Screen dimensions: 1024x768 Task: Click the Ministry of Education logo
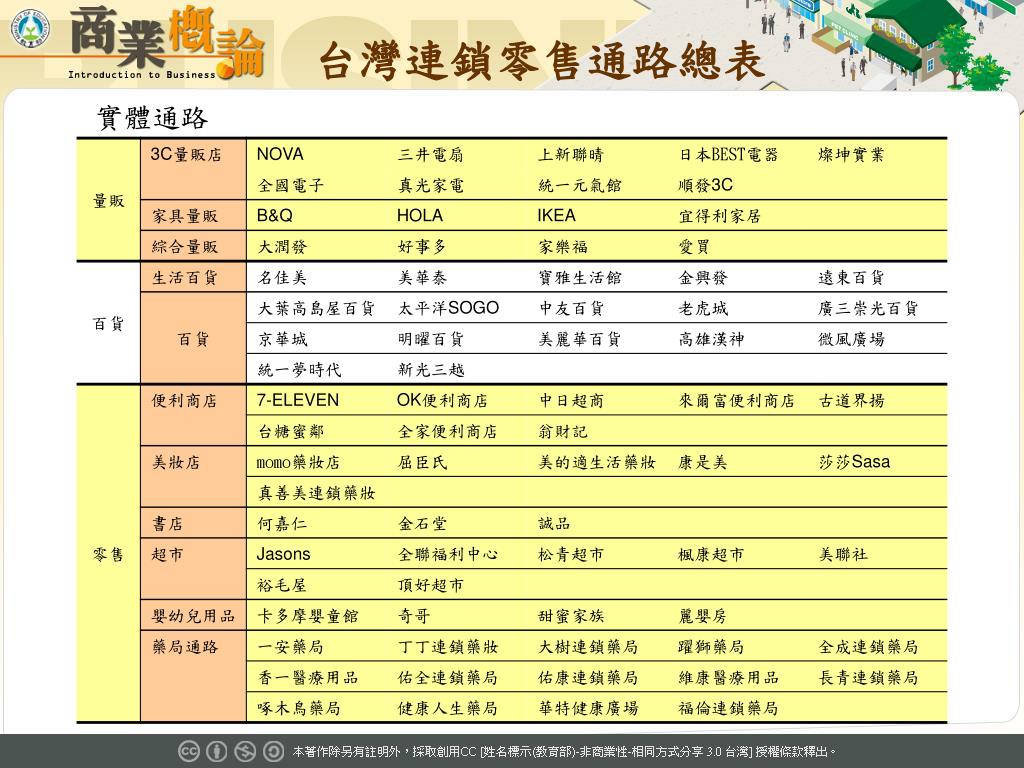(x=30, y=29)
